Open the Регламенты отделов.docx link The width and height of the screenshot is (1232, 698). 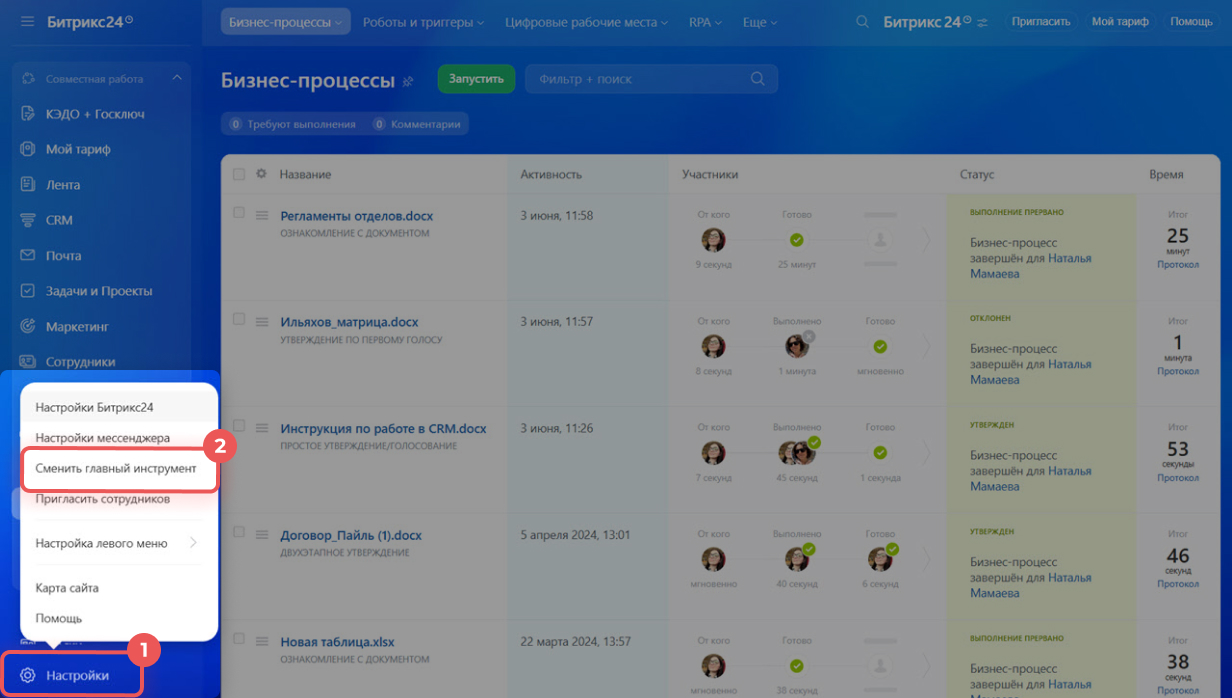point(357,216)
